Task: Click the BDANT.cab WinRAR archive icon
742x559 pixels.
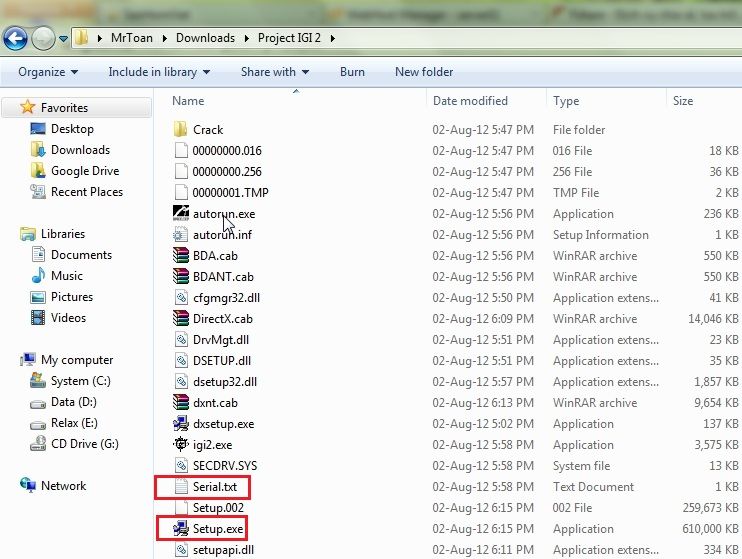Action: pyautogui.click(x=181, y=276)
